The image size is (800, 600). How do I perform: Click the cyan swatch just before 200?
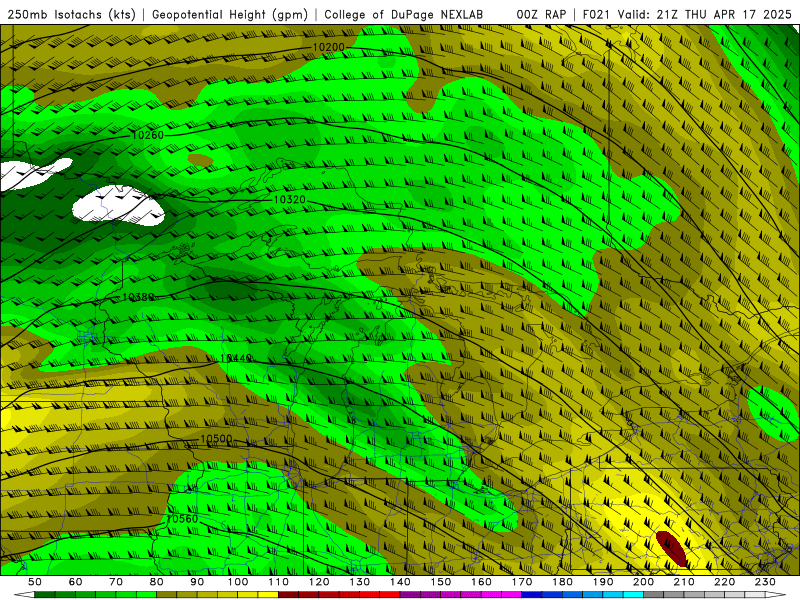click(633, 595)
